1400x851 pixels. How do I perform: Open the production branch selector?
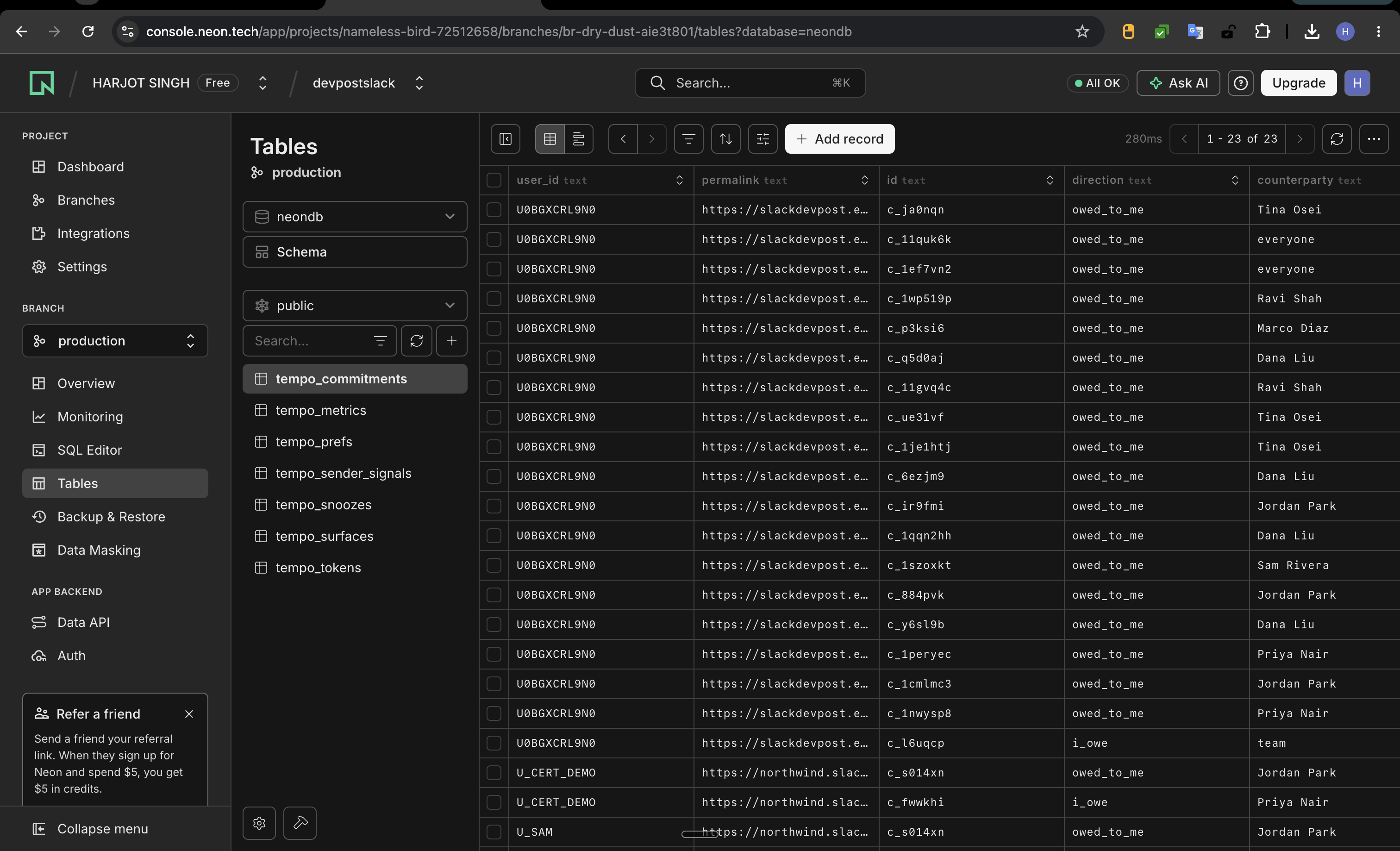(115, 341)
